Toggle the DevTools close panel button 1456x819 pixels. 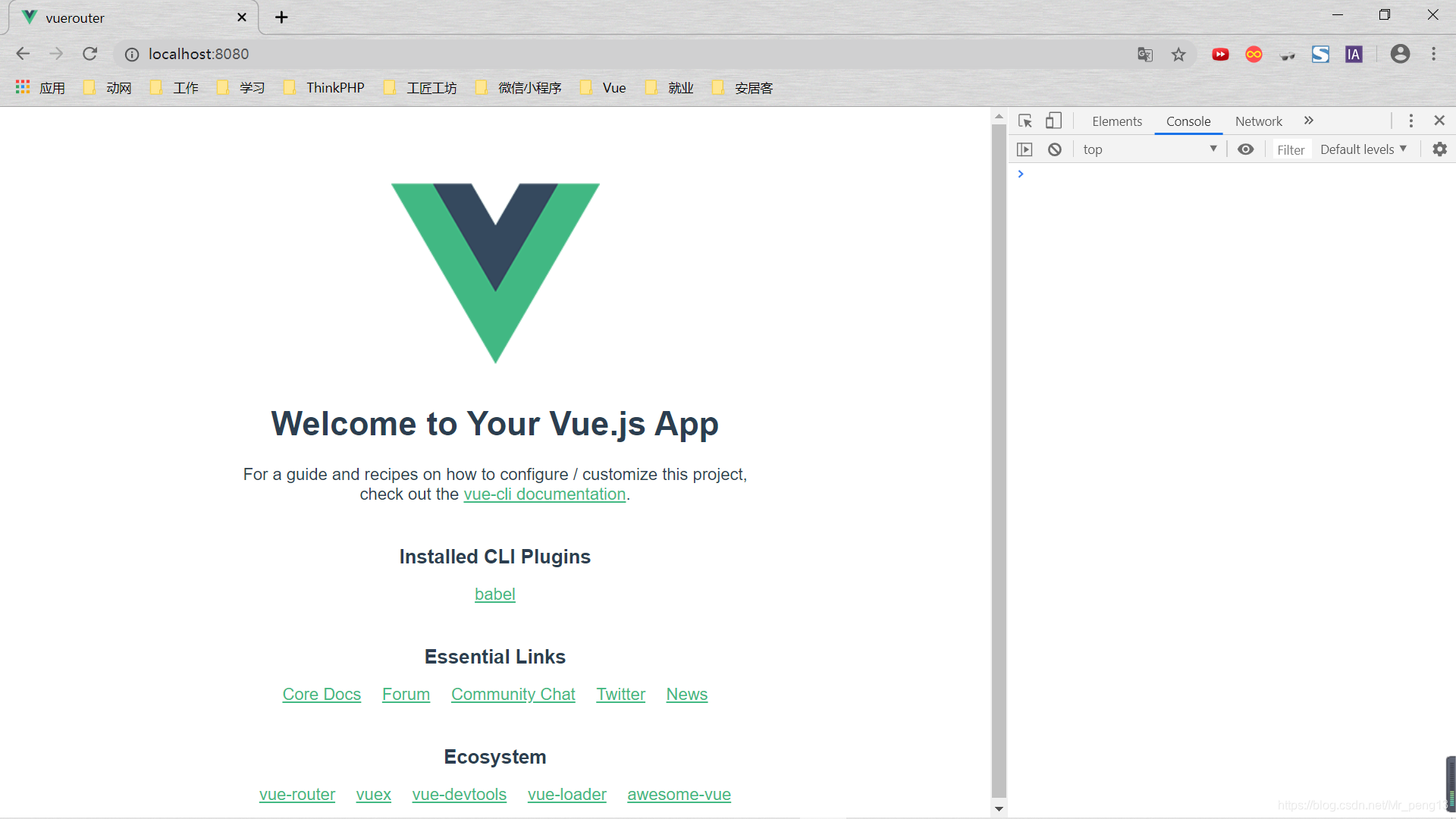[x=1440, y=120]
